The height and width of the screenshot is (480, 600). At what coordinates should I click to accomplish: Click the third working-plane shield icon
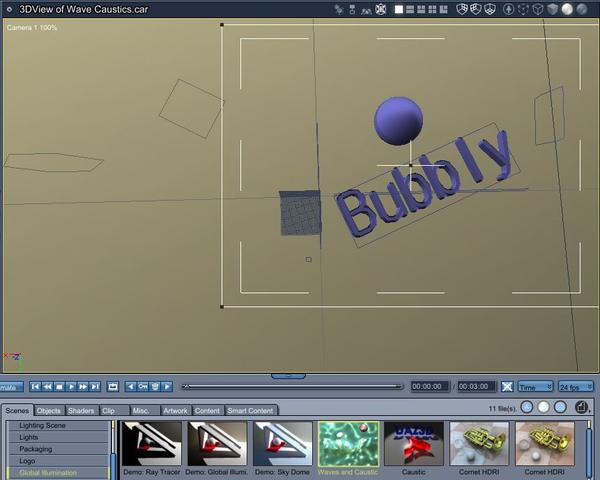pos(490,10)
